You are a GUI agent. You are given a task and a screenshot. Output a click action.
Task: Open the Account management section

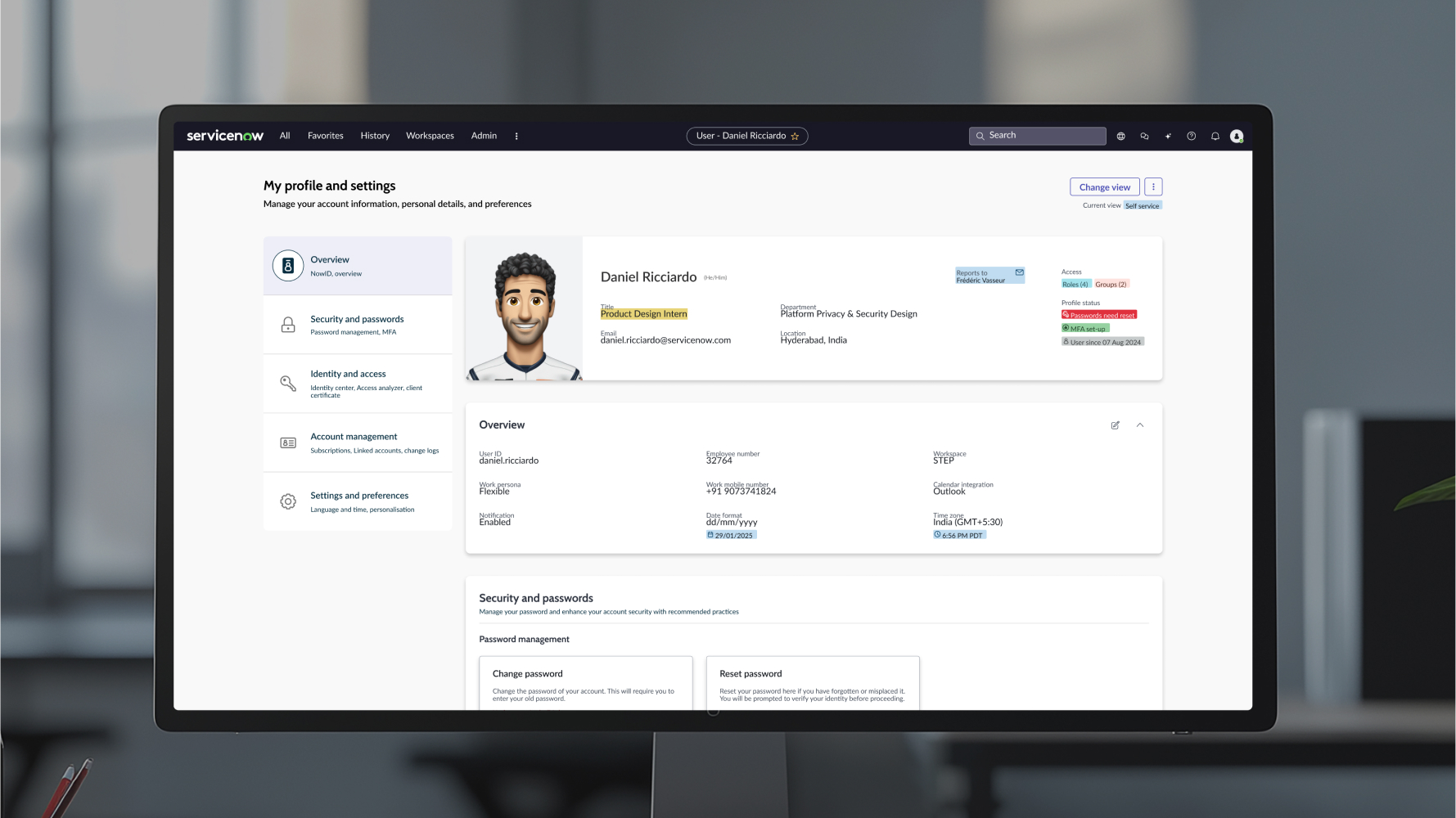[x=358, y=443]
